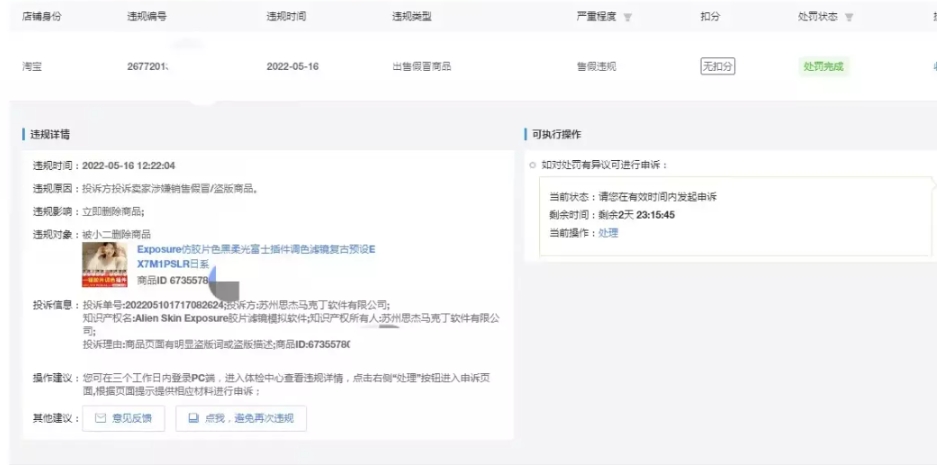Open the 处罚状态 column filter icon
Viewport: 937px width, 465px height.
point(847,17)
